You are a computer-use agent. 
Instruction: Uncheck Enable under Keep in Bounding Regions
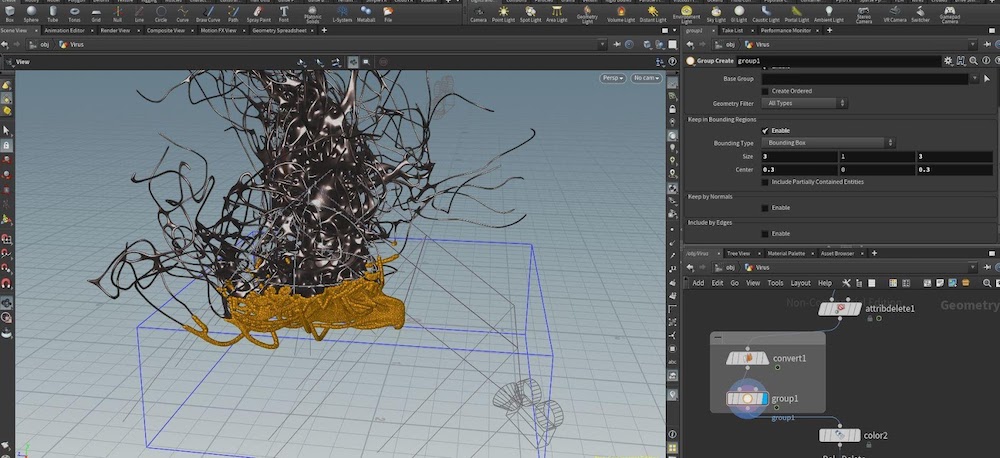click(x=766, y=130)
